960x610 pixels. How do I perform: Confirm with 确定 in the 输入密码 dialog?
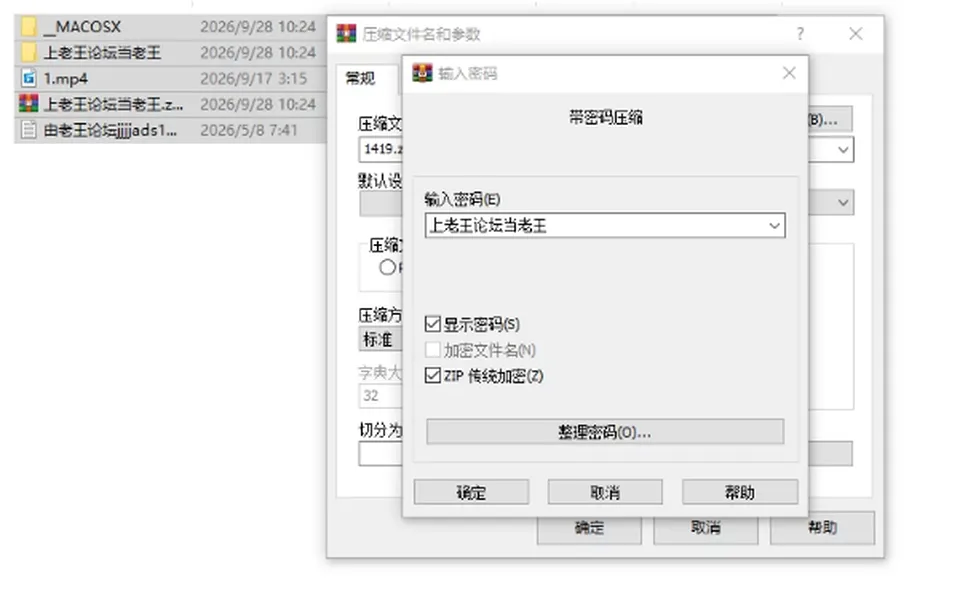tap(471, 492)
